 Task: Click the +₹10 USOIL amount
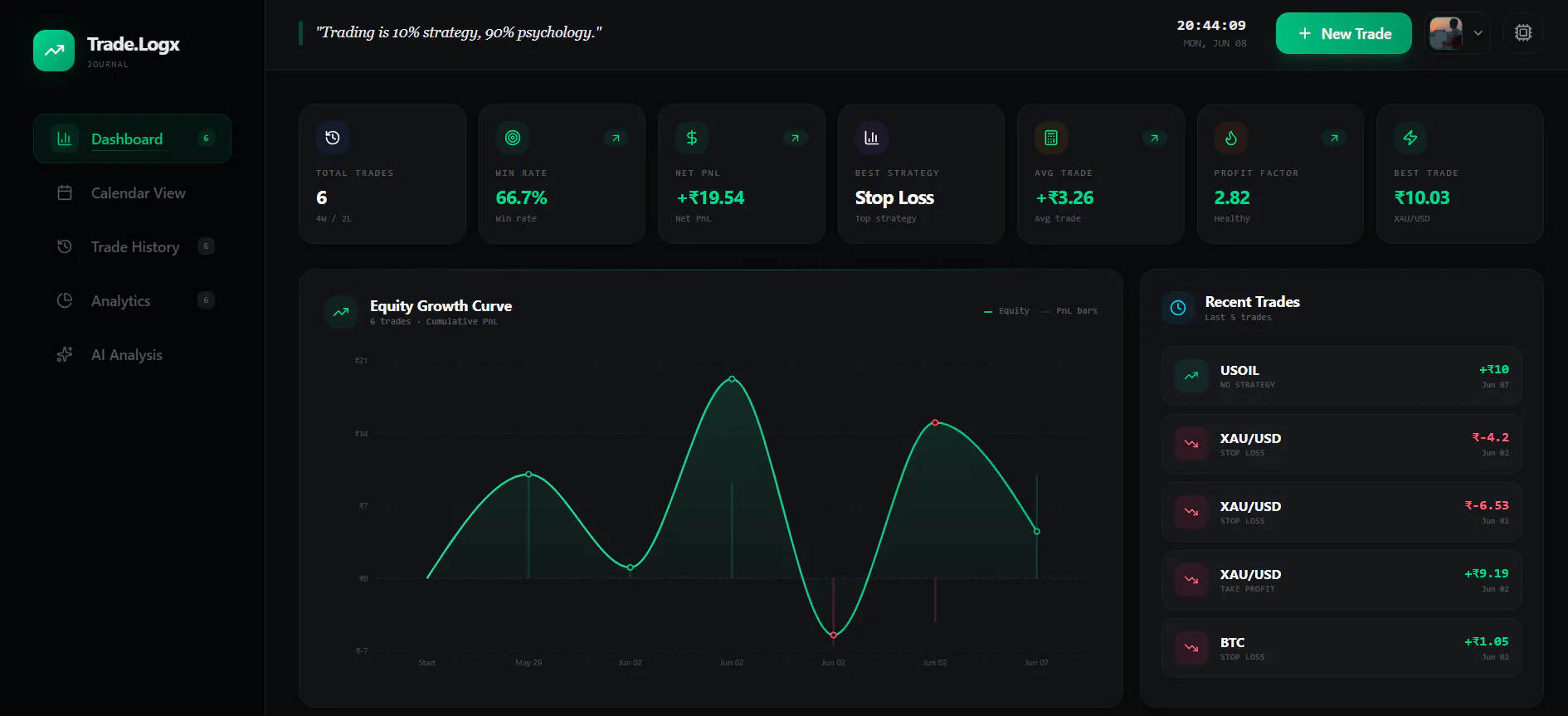point(1494,369)
